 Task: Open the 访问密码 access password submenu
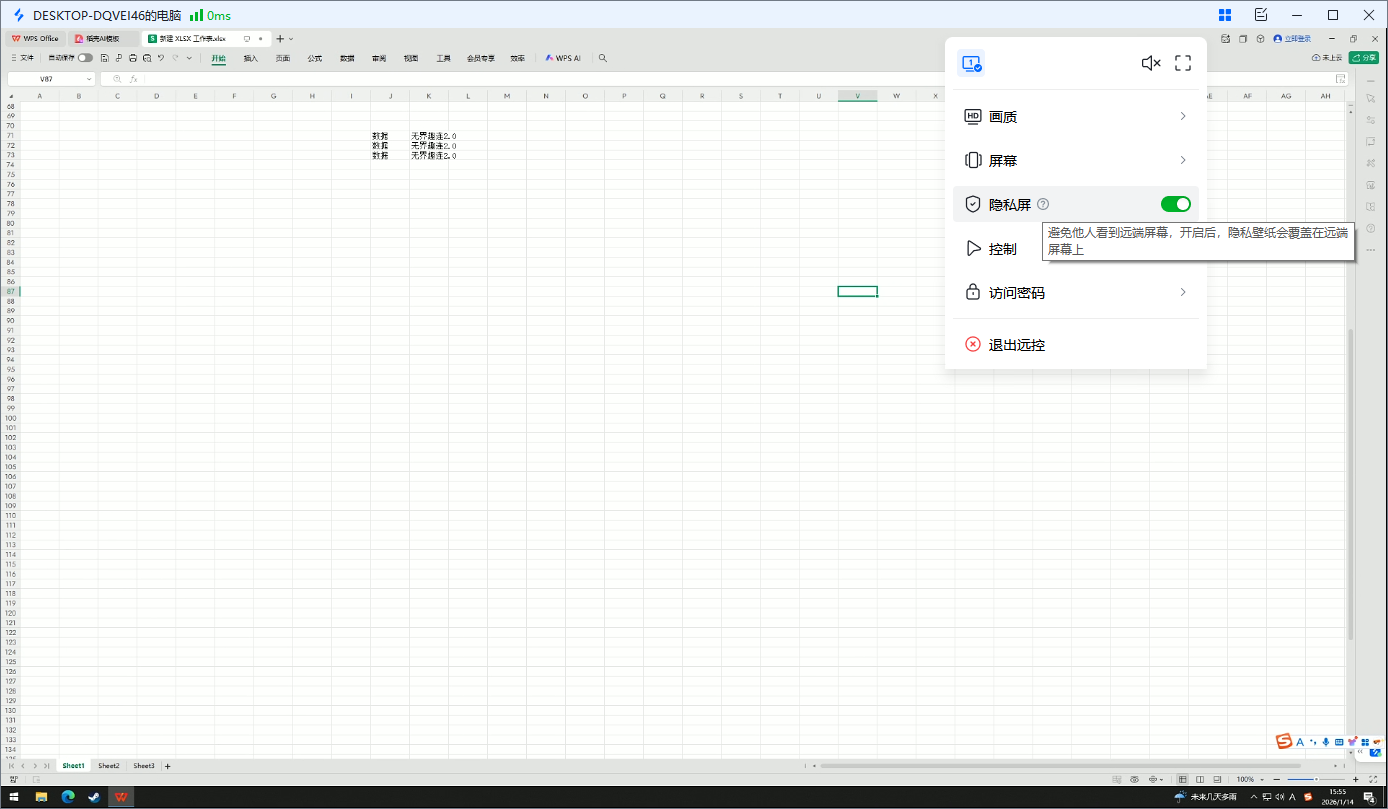click(x=1075, y=293)
